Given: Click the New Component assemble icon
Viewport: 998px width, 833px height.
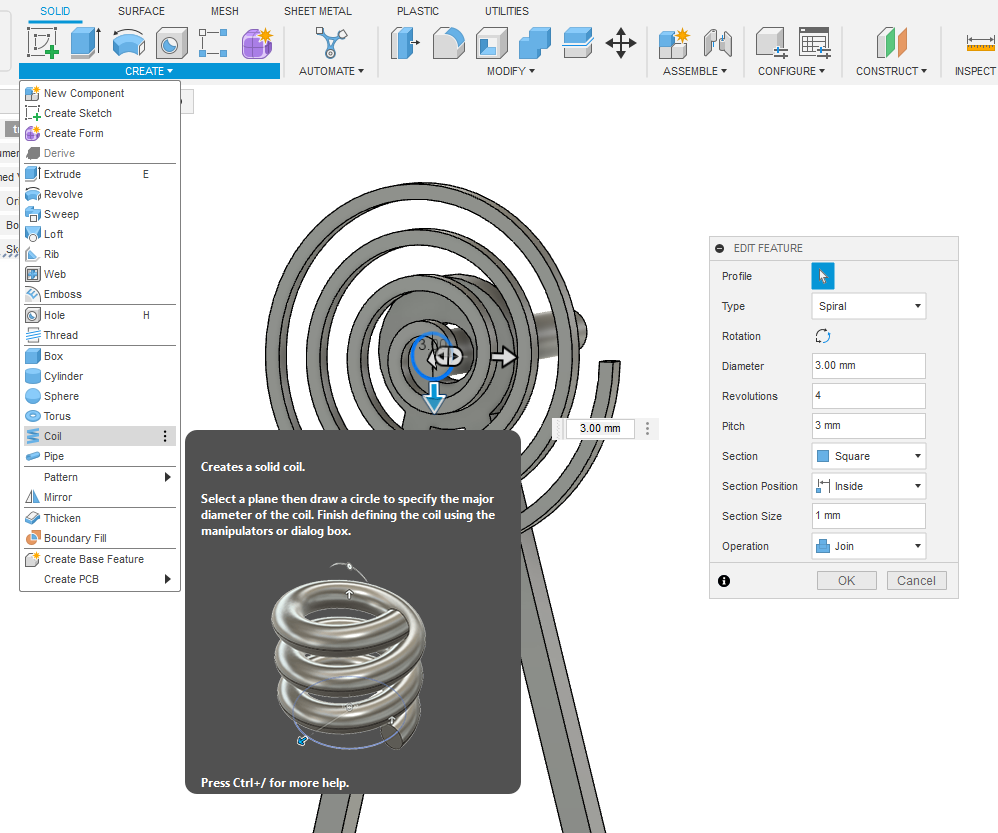Looking at the screenshot, I should [x=674, y=43].
